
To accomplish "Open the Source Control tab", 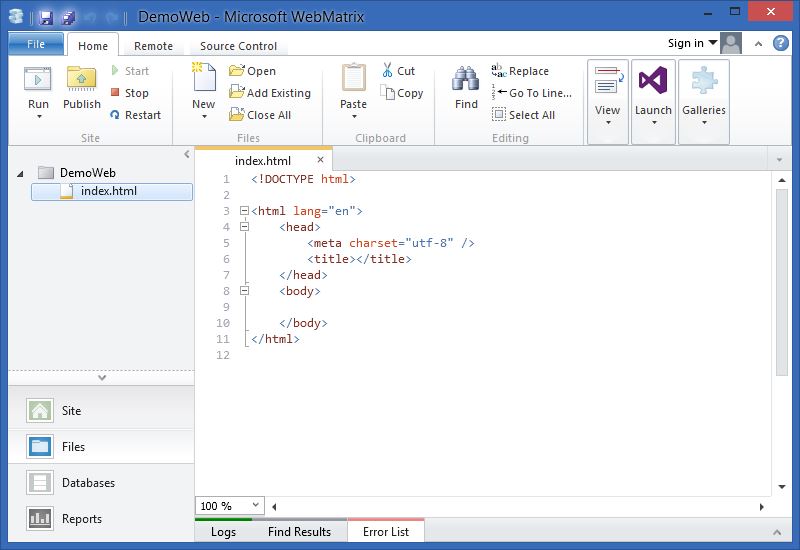I will 238,46.
